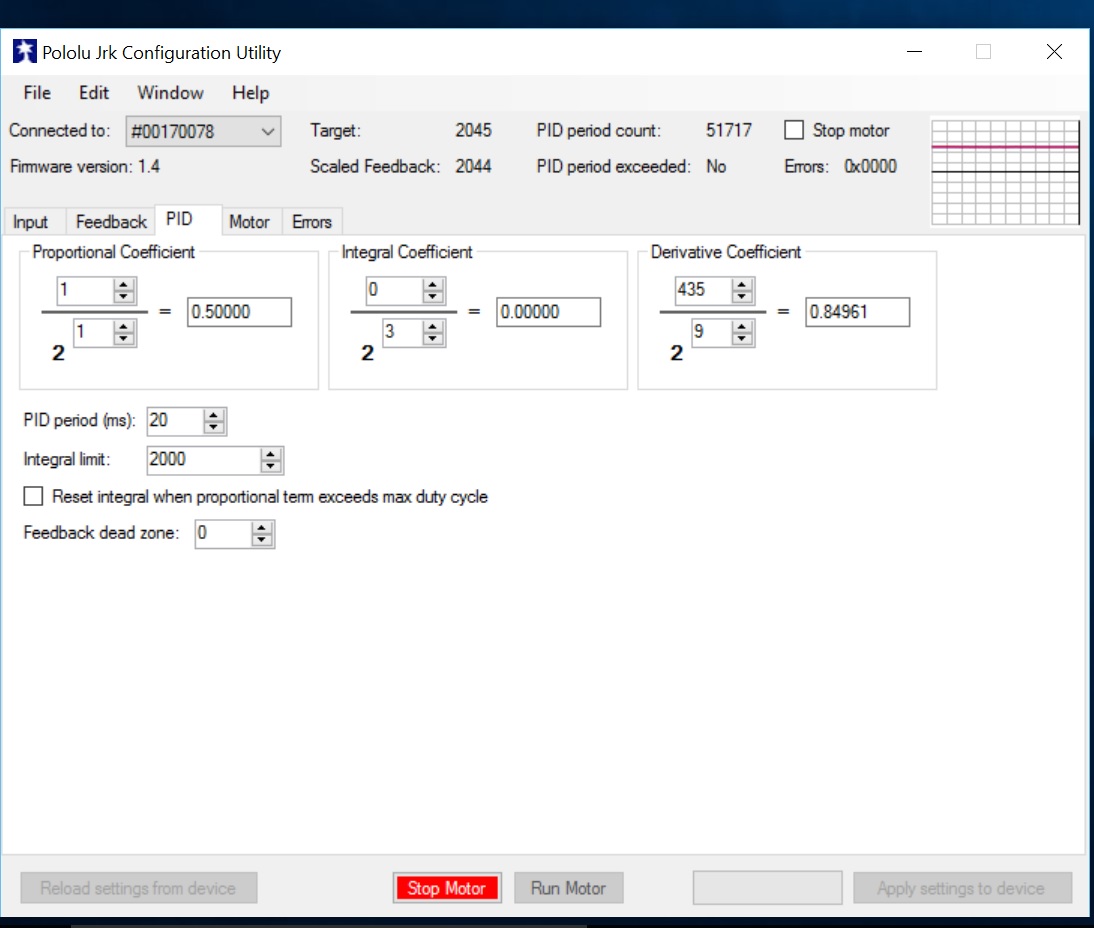Click the Scaled Feedback value 2044
Image resolution: width=1094 pixels, height=928 pixels.
click(473, 167)
